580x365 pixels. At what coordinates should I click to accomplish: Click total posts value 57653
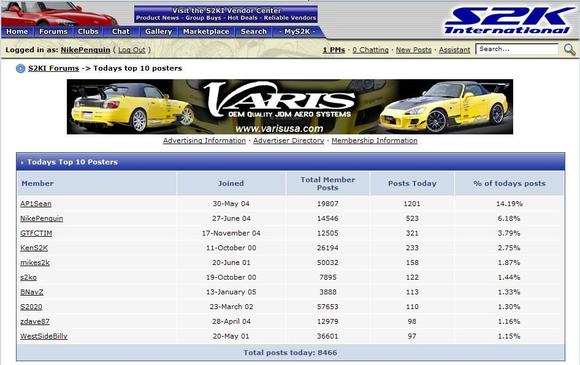click(x=328, y=307)
